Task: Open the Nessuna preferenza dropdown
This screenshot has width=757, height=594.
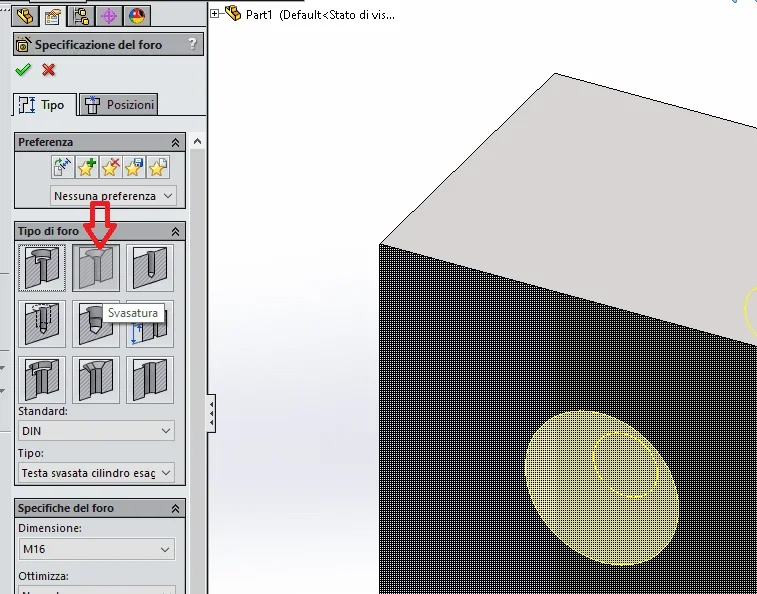Action: click(113, 196)
